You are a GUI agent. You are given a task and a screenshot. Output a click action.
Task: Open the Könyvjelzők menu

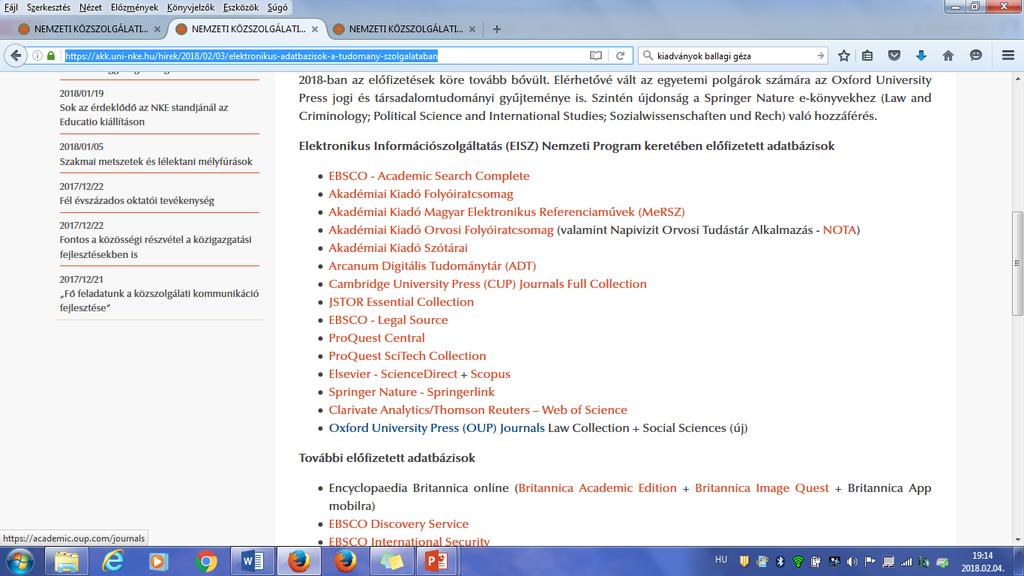(190, 7)
